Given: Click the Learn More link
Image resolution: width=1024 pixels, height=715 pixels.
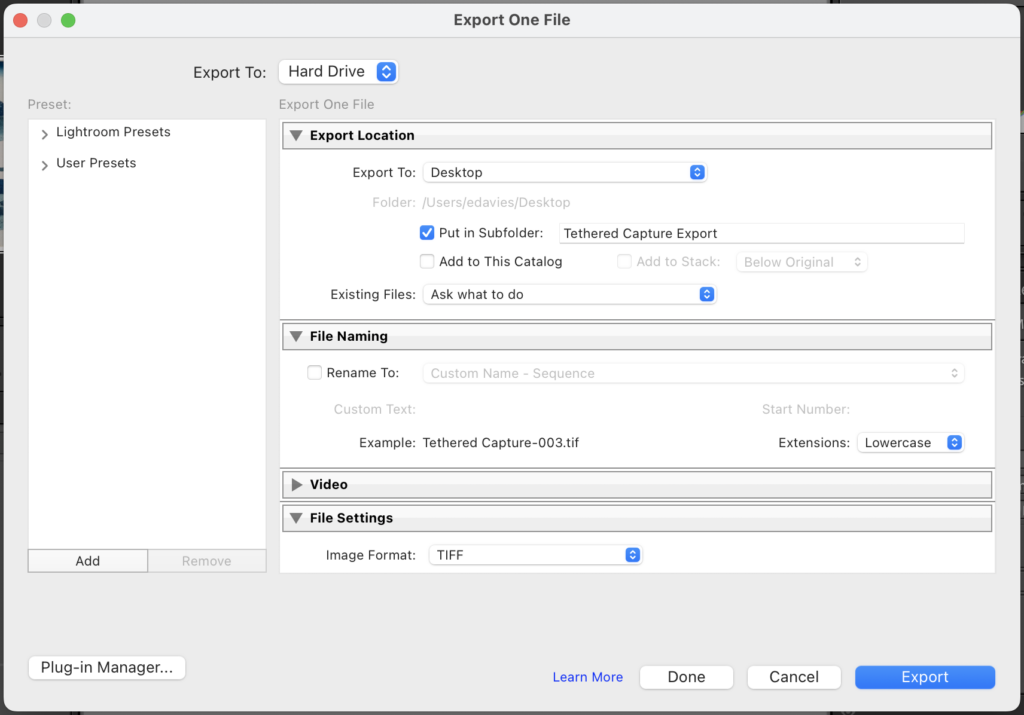Looking at the screenshot, I should (x=587, y=677).
